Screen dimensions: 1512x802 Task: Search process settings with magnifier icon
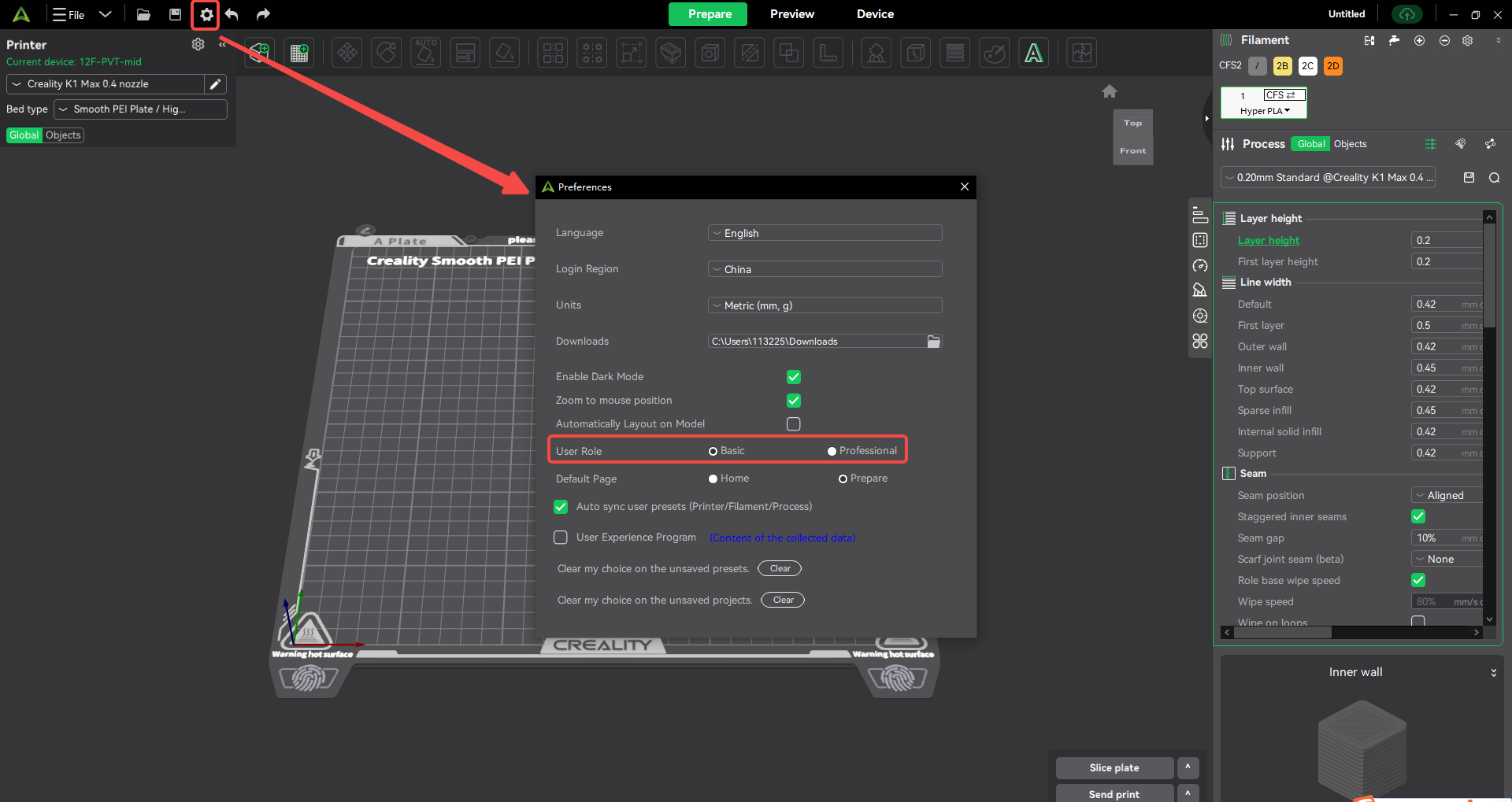[x=1494, y=178]
